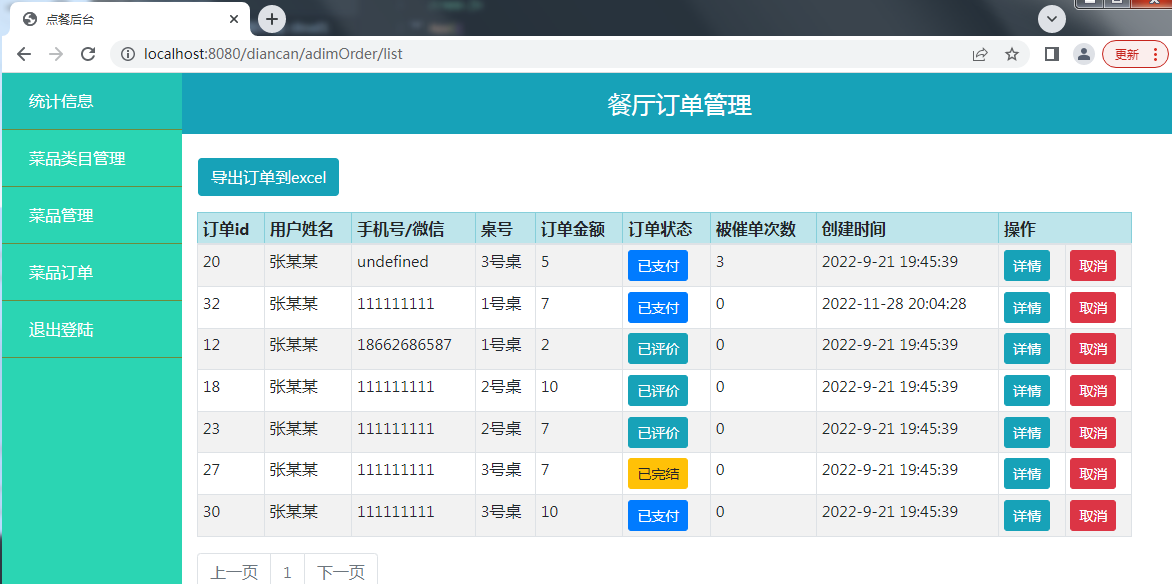This screenshot has height=584, width=1172.
Task: View 详情 for order id 20
Action: point(1026,266)
